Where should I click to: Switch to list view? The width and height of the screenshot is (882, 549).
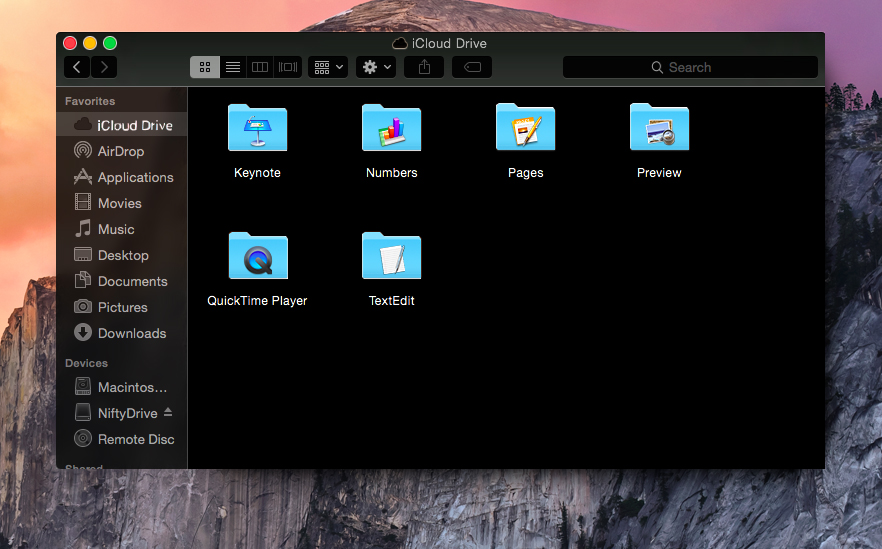(233, 67)
